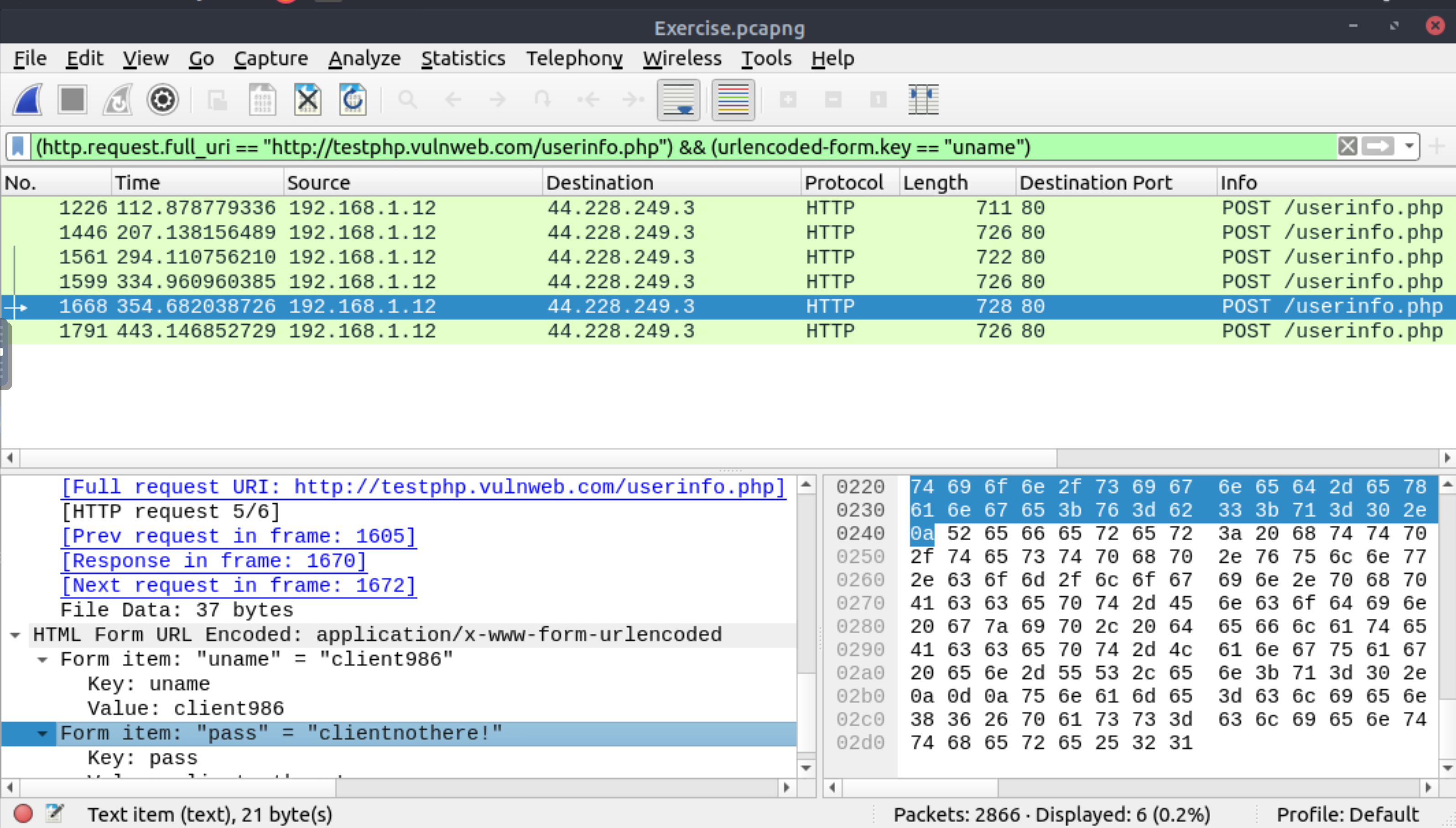Select packet 1446 in the packet list
1456x828 pixels.
[728, 233]
